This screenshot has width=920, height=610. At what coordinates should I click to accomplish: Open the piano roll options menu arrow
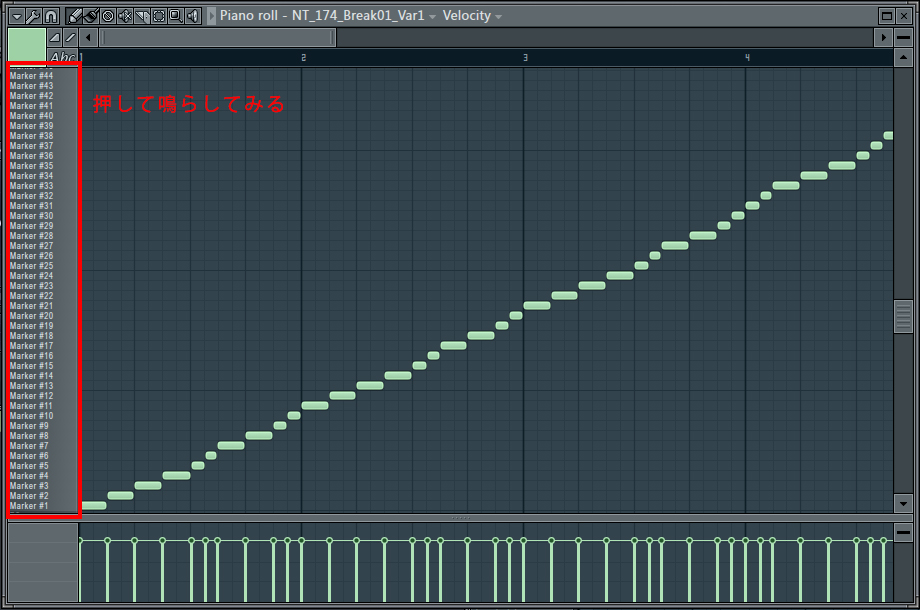tap(16, 16)
